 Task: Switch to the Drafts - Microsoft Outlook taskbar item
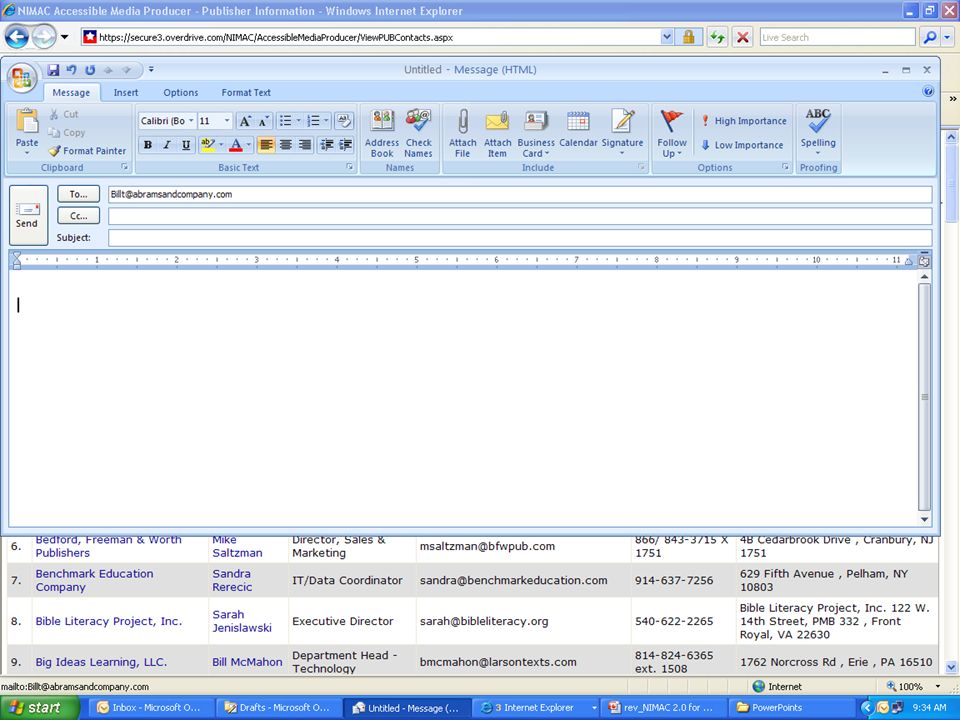coord(279,708)
